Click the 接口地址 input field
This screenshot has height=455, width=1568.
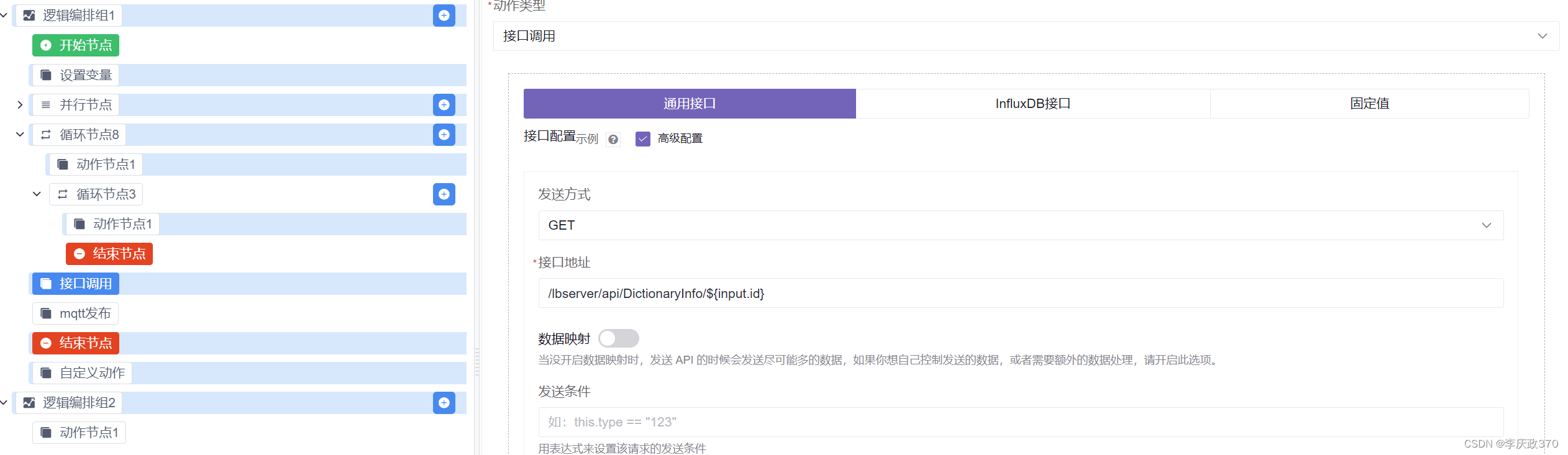click(x=1021, y=293)
